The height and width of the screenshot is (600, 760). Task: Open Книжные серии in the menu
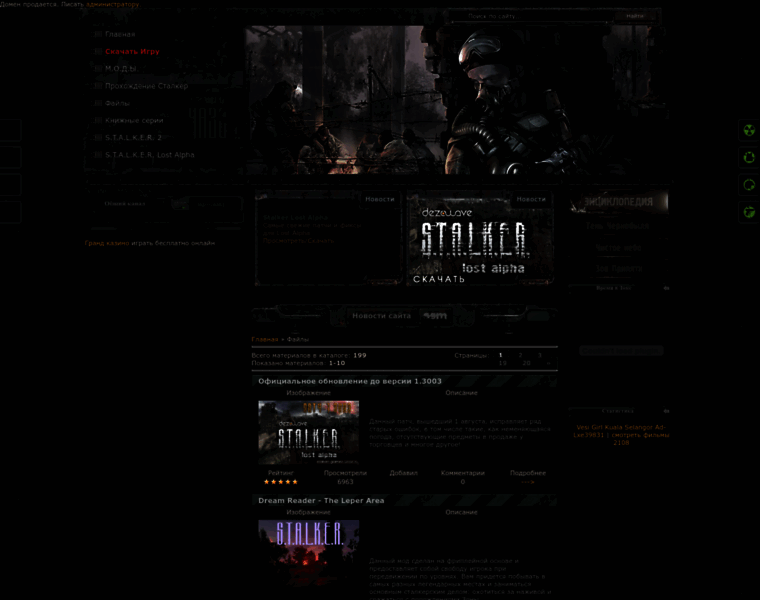134,121
